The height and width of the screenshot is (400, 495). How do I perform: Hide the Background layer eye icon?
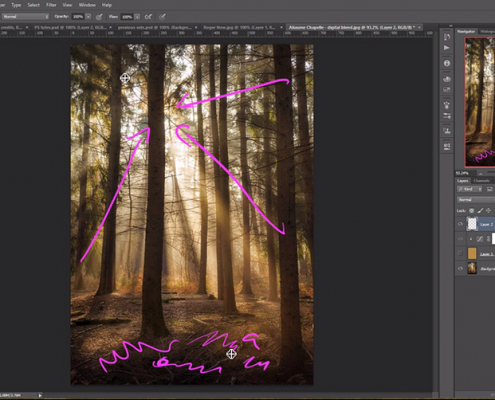[x=460, y=268]
